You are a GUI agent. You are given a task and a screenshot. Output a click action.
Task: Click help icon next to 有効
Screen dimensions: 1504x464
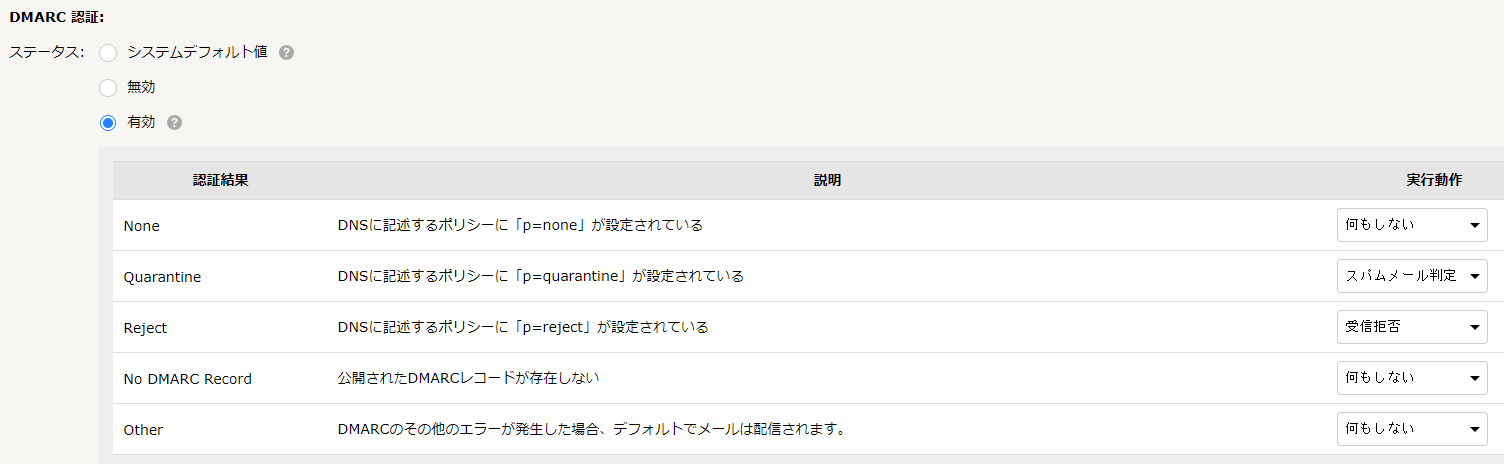click(x=175, y=122)
